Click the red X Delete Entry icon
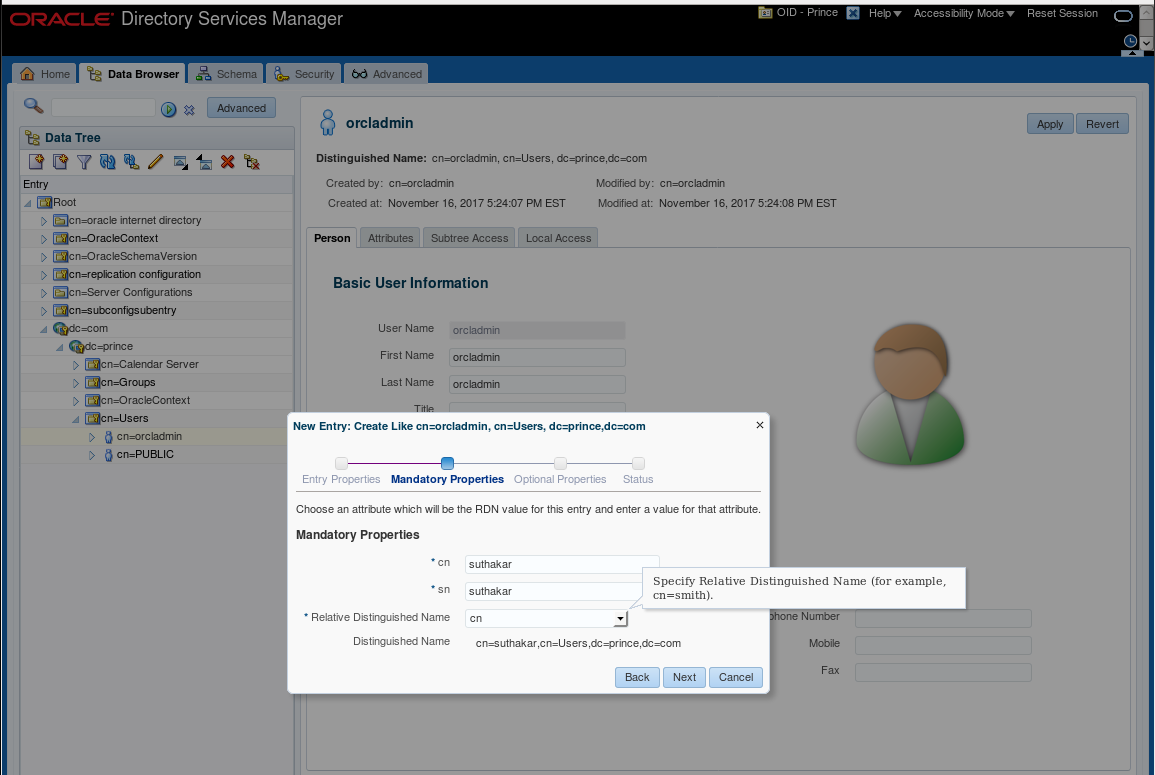 coord(228,161)
